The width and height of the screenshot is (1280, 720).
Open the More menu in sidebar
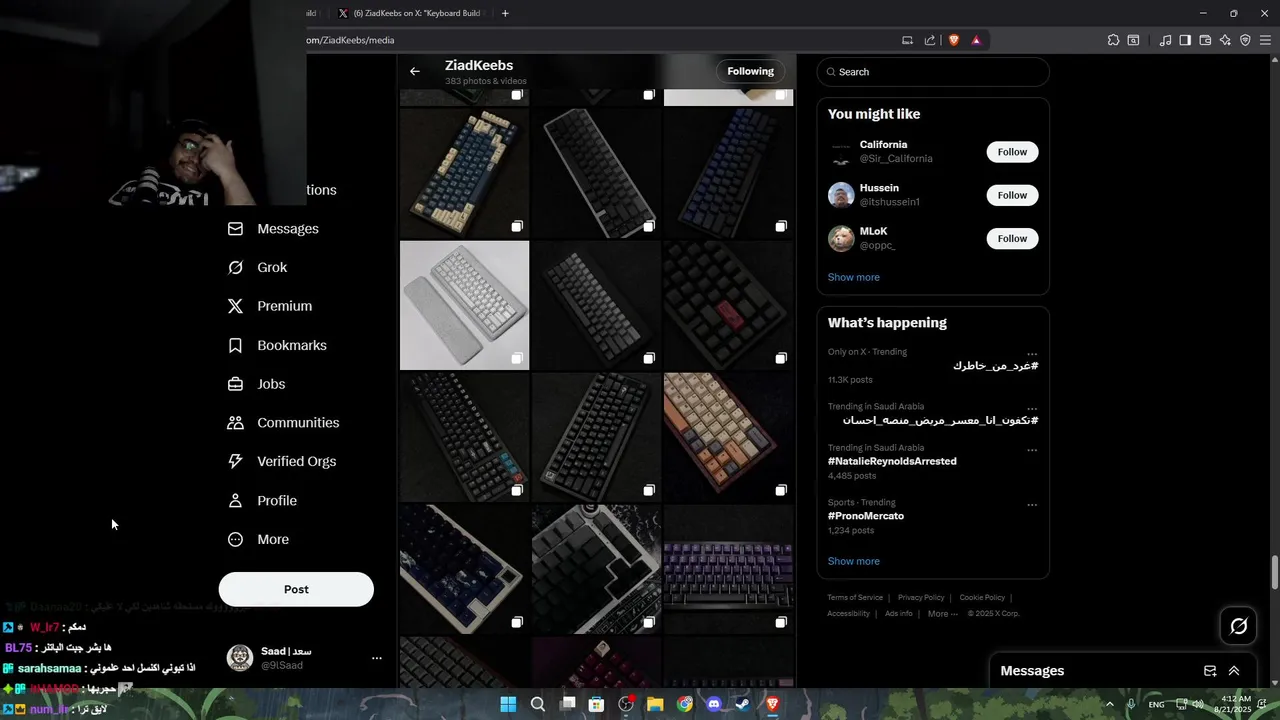(x=258, y=540)
